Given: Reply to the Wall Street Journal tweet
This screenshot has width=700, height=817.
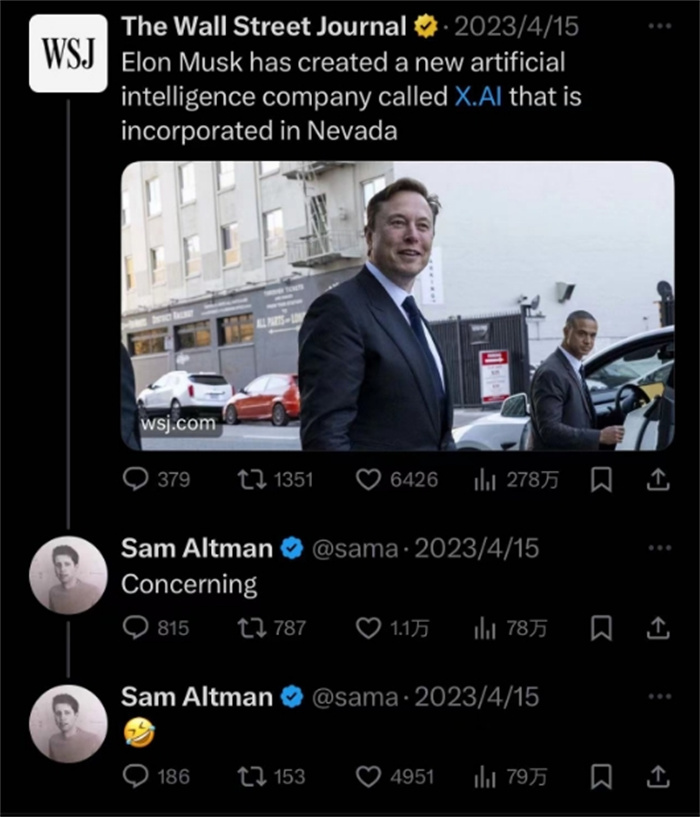Looking at the screenshot, I should (136, 480).
